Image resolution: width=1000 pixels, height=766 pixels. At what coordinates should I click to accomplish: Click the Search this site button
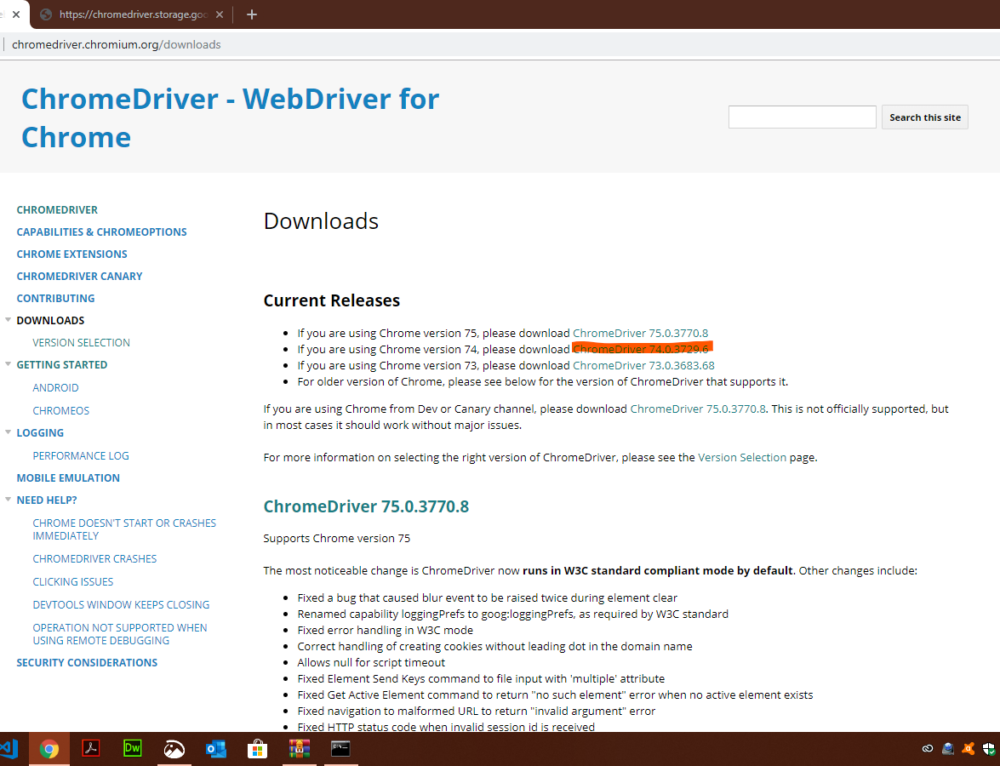[925, 117]
